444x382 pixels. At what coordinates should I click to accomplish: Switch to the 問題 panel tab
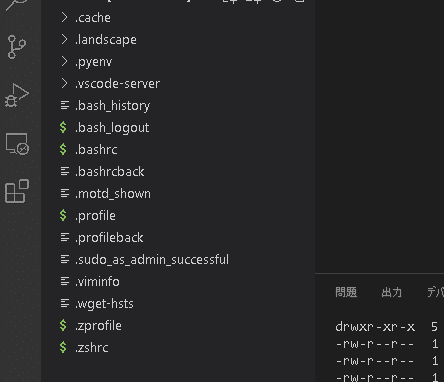tap(346, 292)
